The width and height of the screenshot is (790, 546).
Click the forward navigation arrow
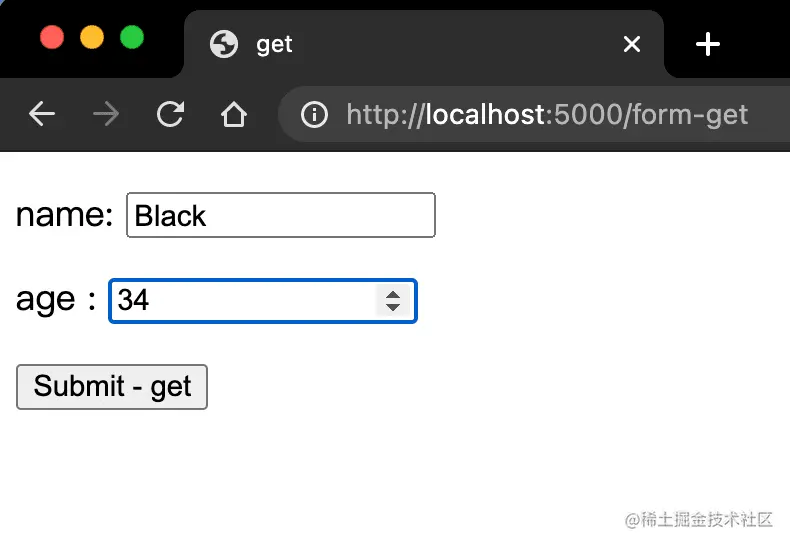point(106,114)
